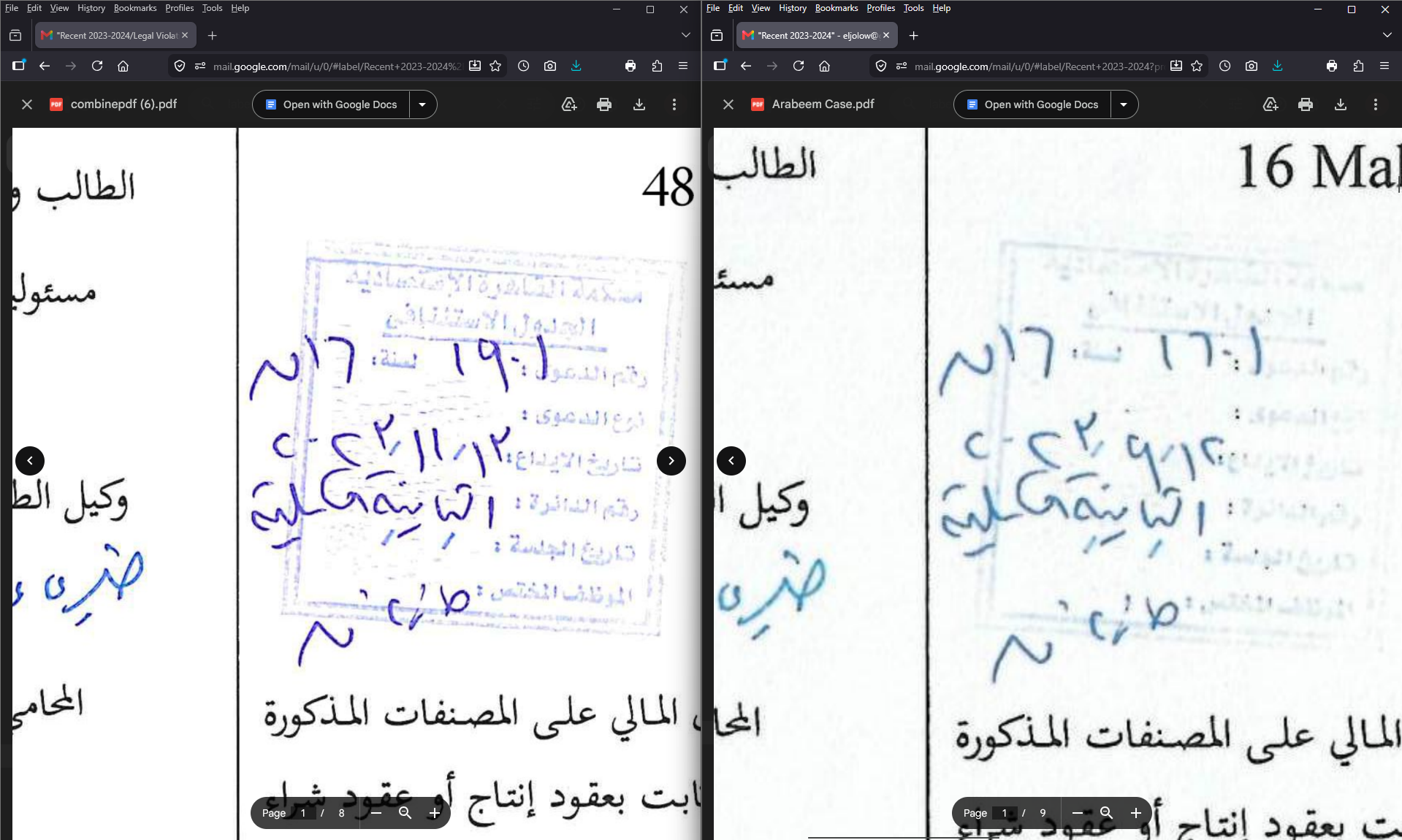
Task: Reset zoom on combinepdf (6).pdf
Action: 405,813
